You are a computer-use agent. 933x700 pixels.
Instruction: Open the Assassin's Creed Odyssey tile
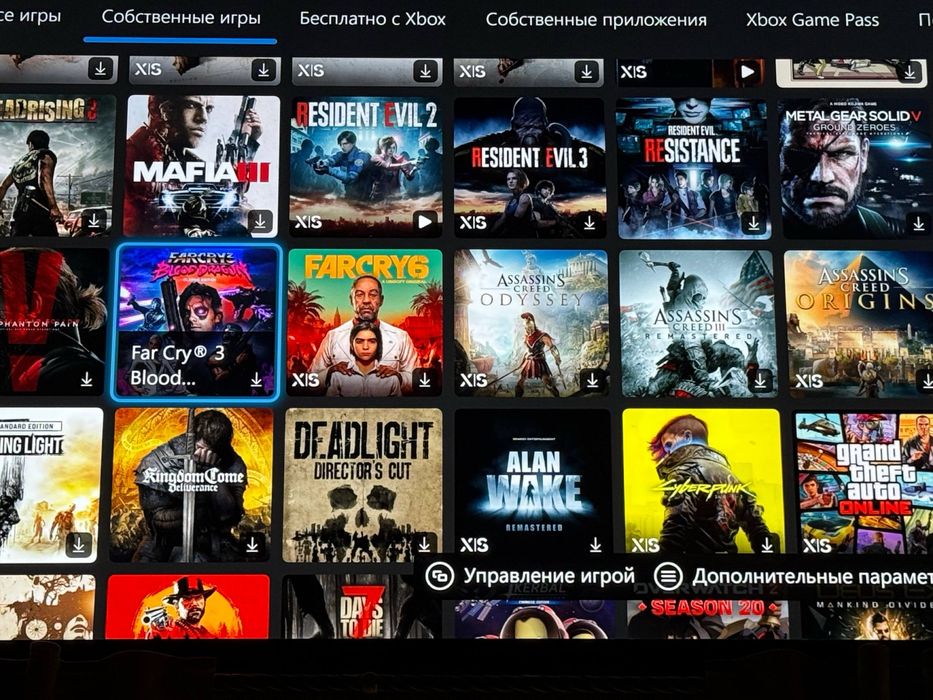pyautogui.click(x=531, y=323)
